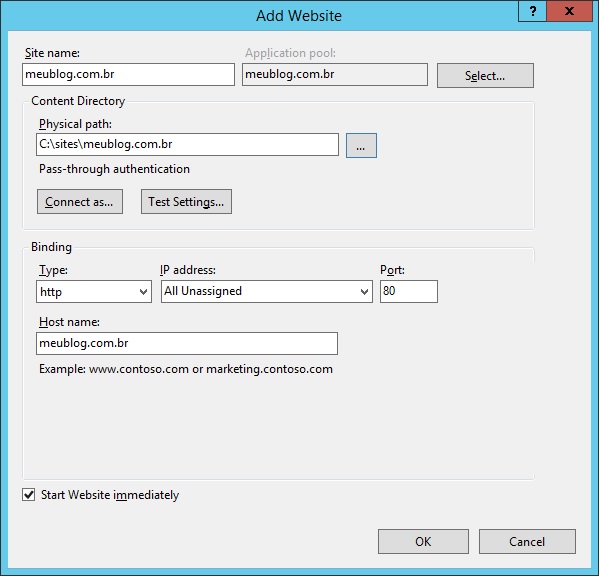Screen dimensions: 599x576
Task: Cancel adding the website
Action: (527, 541)
